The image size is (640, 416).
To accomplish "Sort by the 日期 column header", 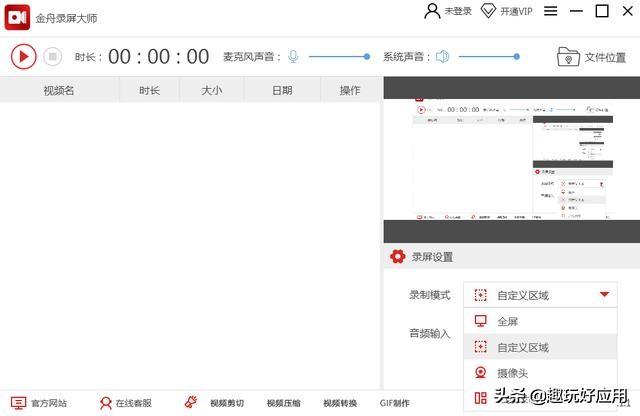I will pos(282,90).
